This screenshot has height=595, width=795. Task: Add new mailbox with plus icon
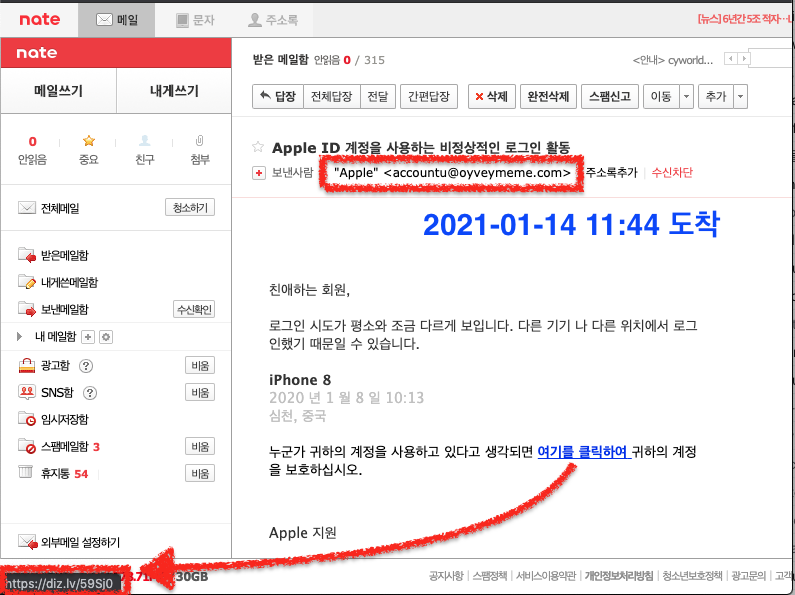pyautogui.click(x=88, y=337)
